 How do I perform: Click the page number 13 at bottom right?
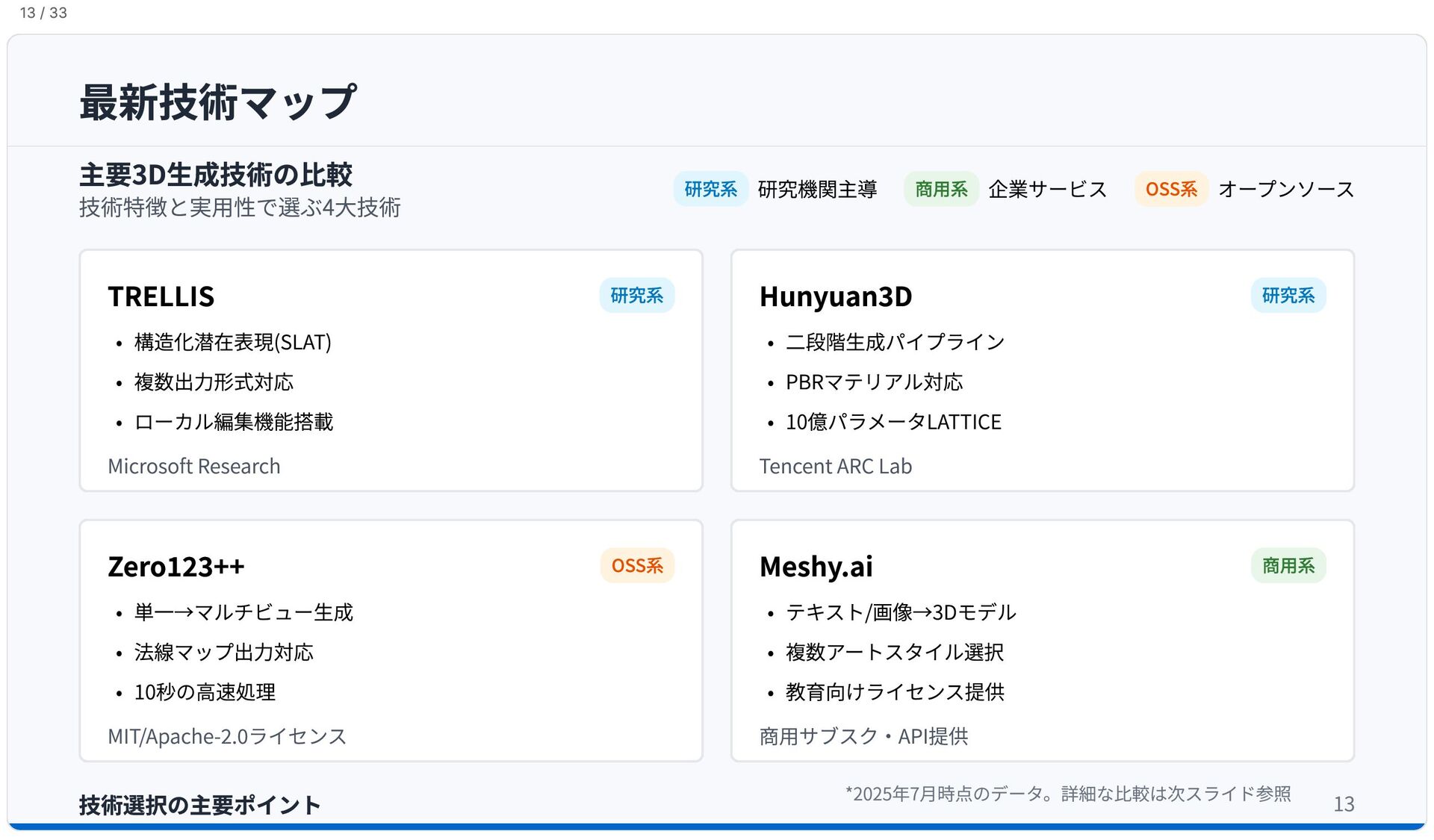pyautogui.click(x=1344, y=804)
